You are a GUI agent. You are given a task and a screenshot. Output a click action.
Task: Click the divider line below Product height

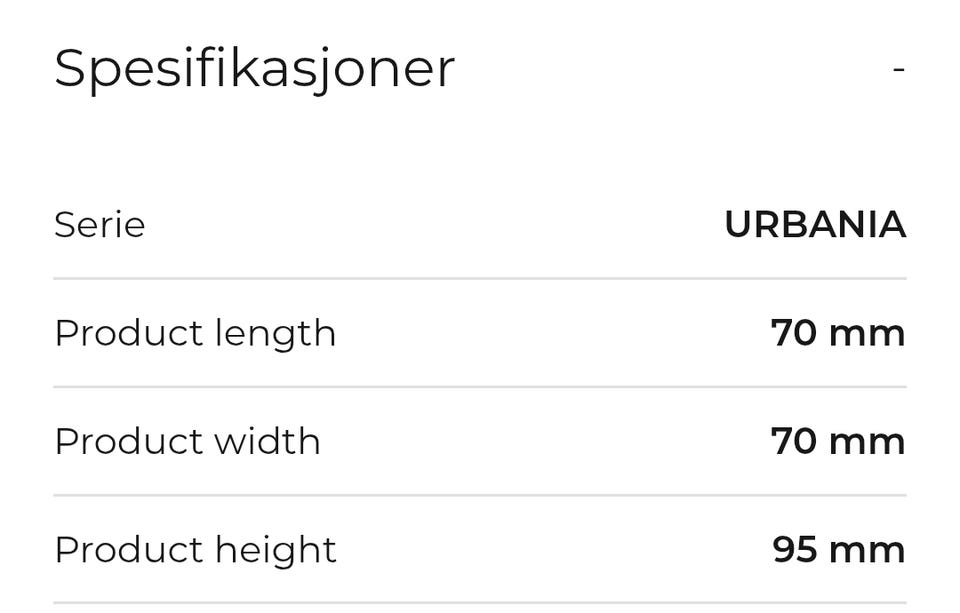pos(480,603)
